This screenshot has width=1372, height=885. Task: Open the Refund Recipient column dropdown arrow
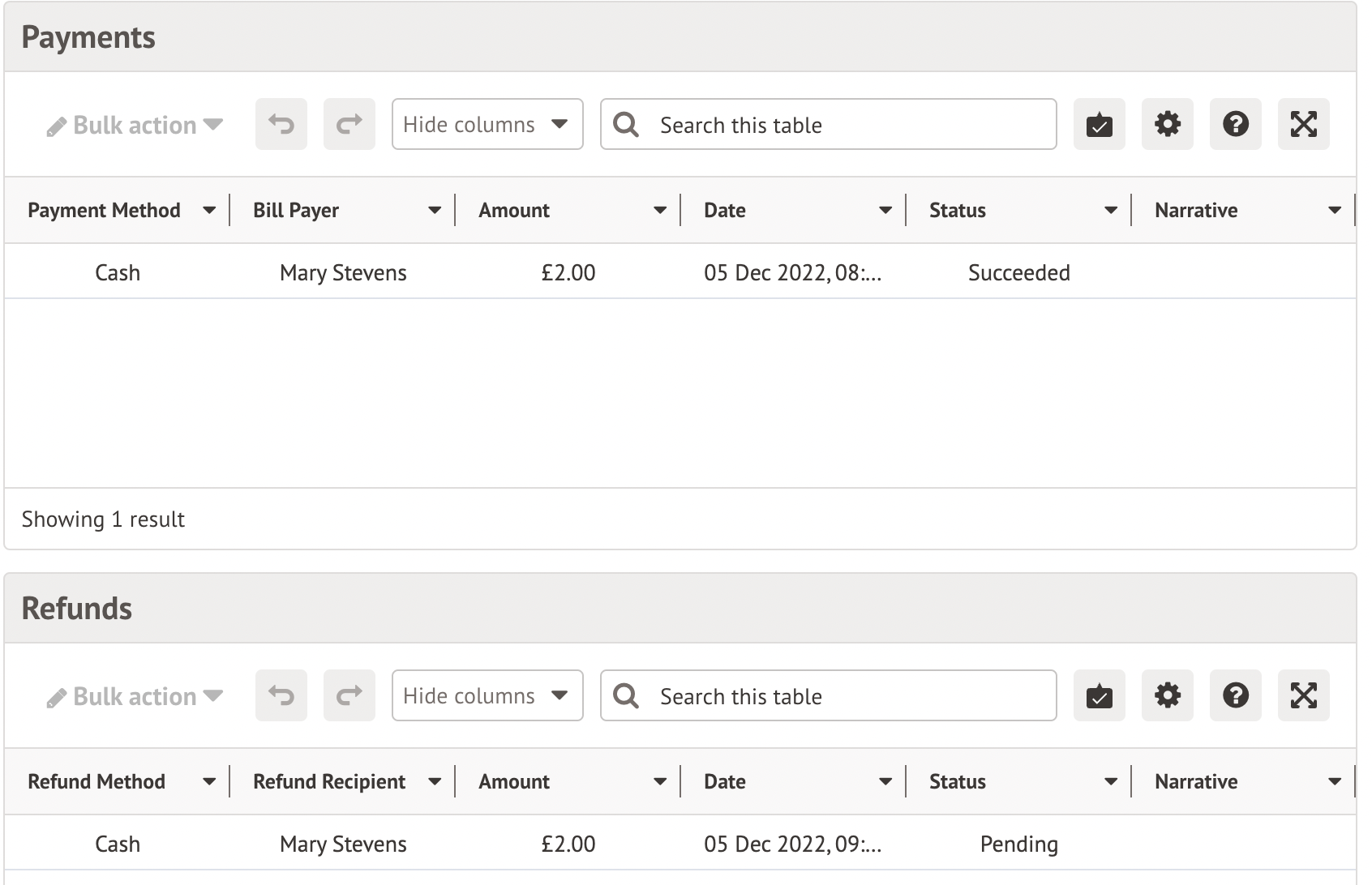(435, 782)
